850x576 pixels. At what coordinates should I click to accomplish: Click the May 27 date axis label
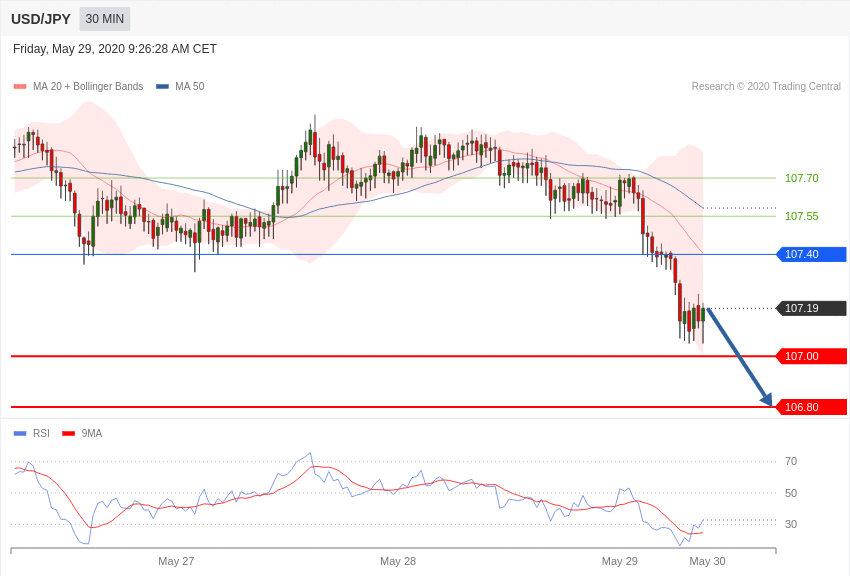[176, 561]
